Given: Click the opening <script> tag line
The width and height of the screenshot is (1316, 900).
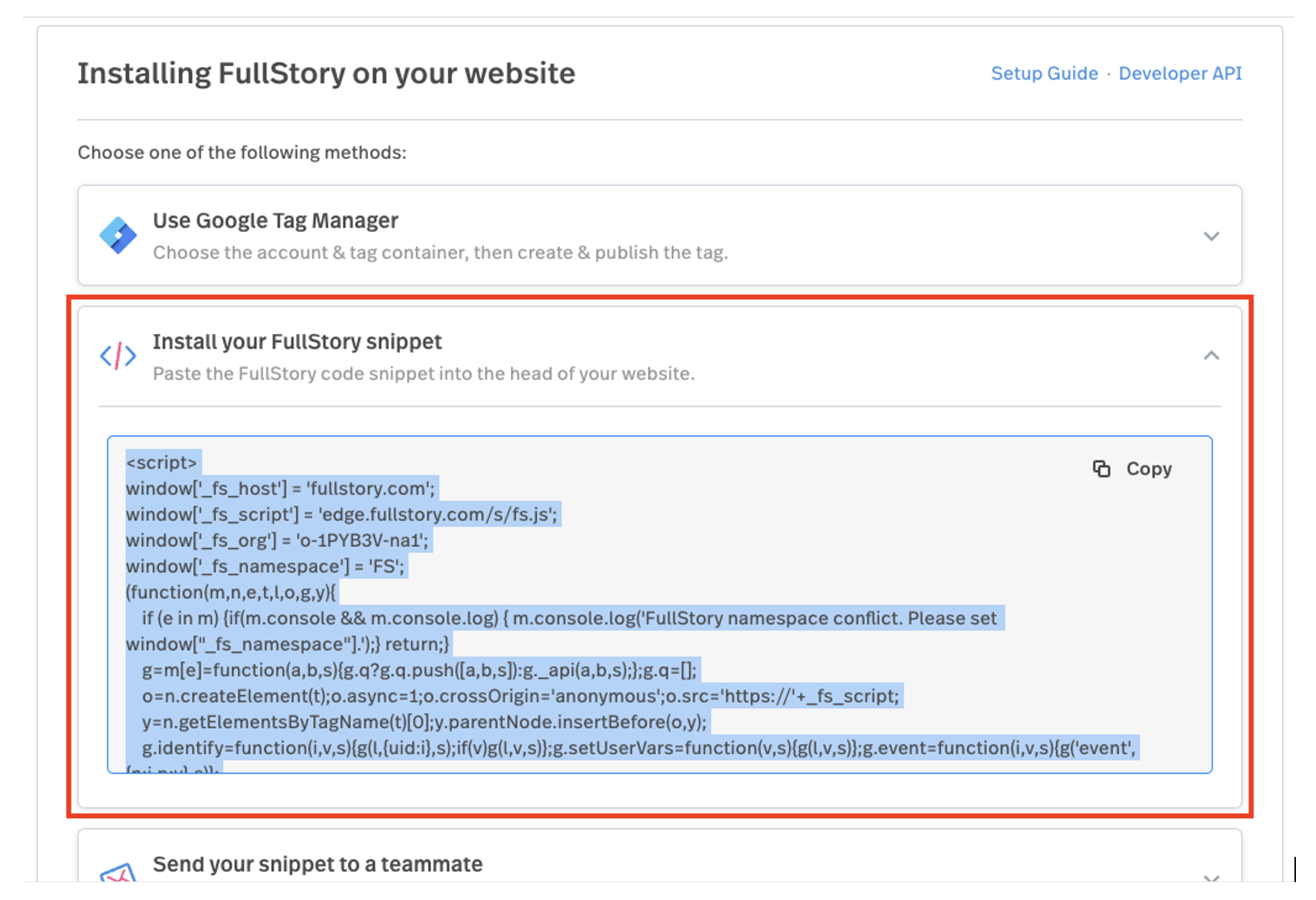Looking at the screenshot, I should 161,462.
